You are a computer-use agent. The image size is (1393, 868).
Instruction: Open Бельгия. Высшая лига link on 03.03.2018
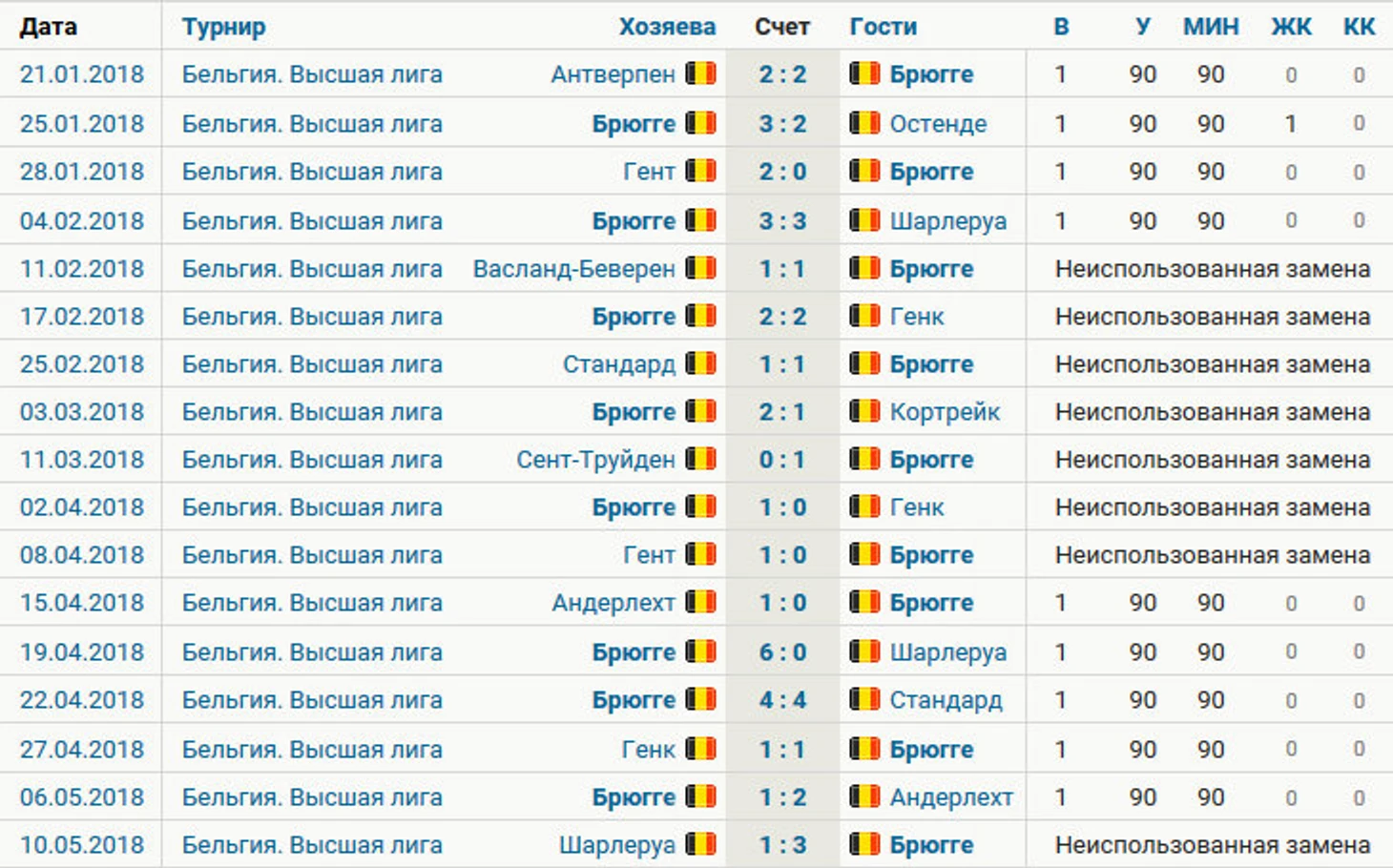click(312, 411)
